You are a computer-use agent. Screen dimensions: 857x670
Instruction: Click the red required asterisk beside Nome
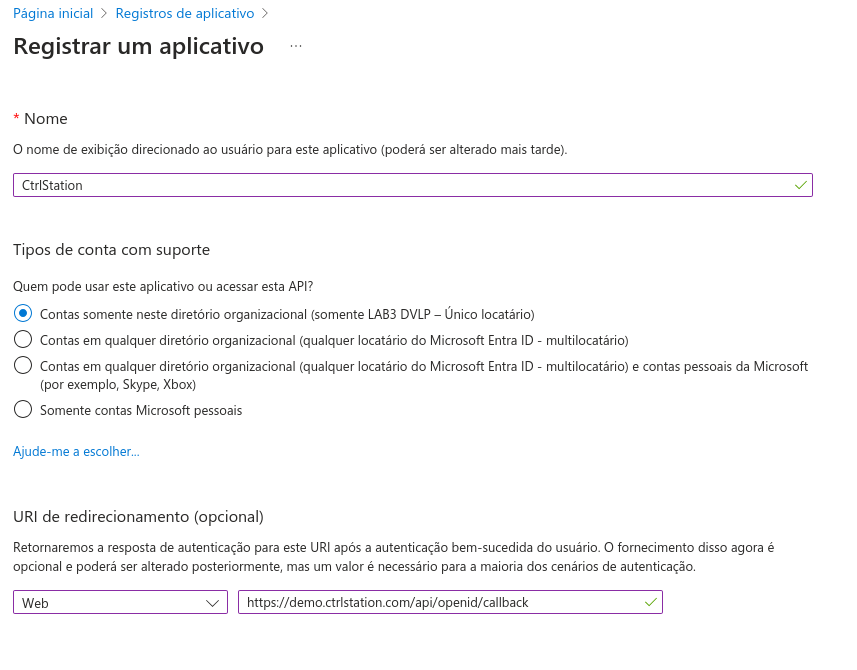pyautogui.click(x=16, y=118)
